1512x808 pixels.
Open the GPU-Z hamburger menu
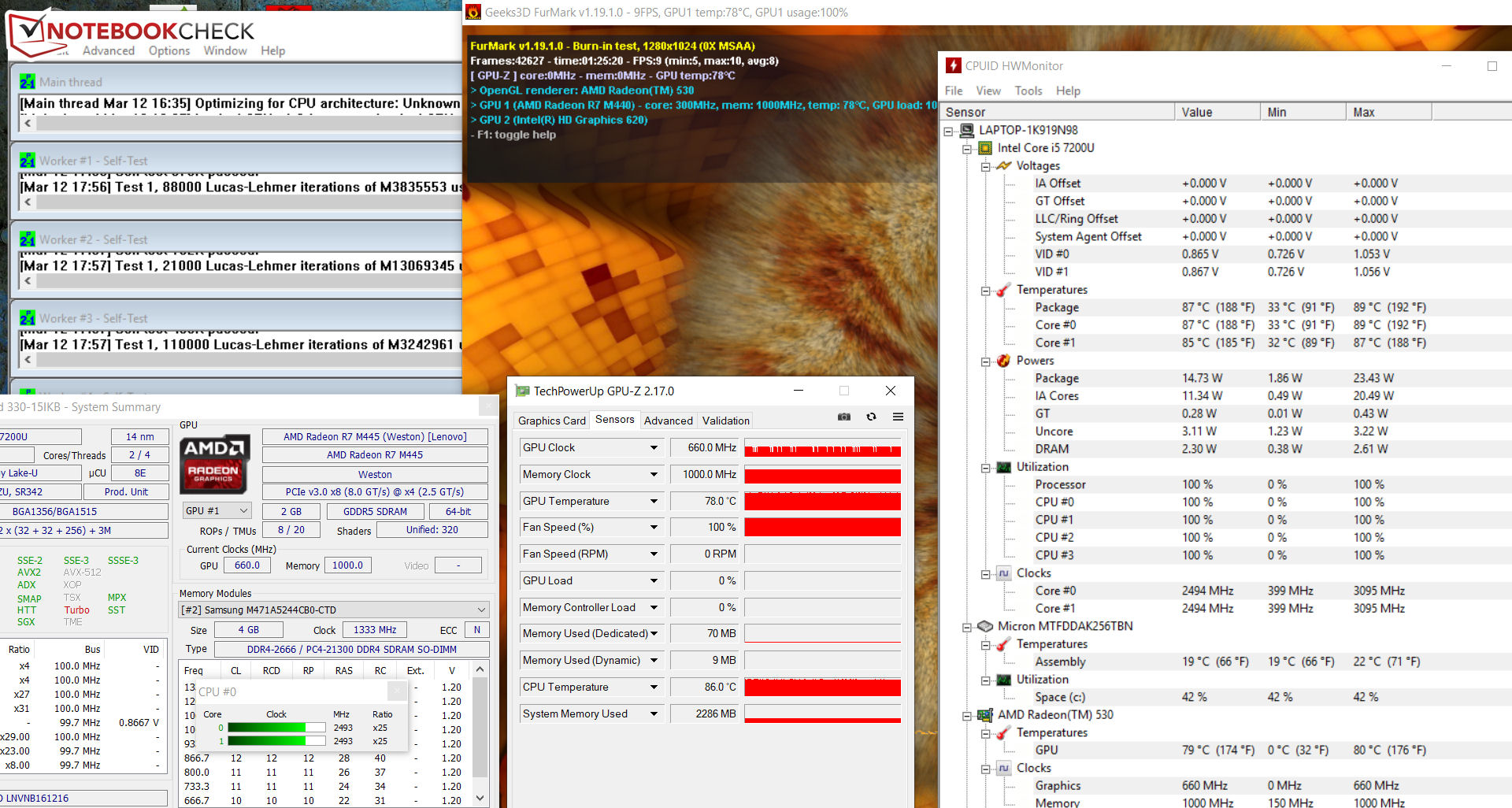click(x=898, y=417)
